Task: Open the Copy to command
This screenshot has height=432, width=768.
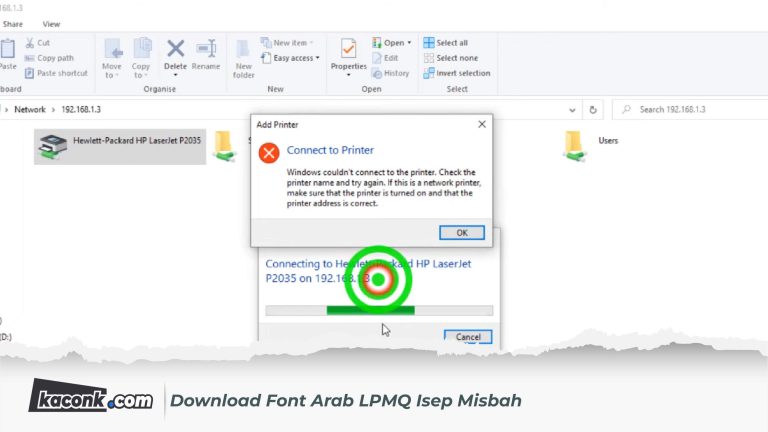Action: pos(141,58)
